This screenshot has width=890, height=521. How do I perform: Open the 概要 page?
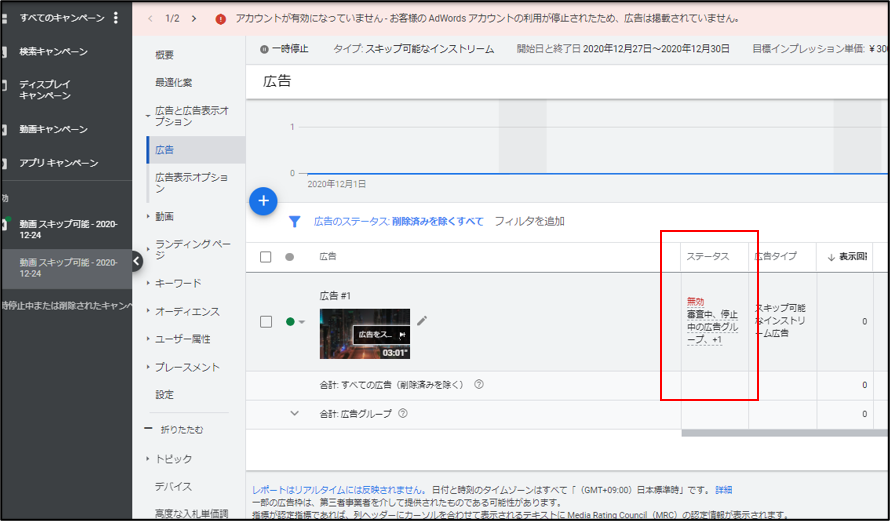click(x=165, y=54)
